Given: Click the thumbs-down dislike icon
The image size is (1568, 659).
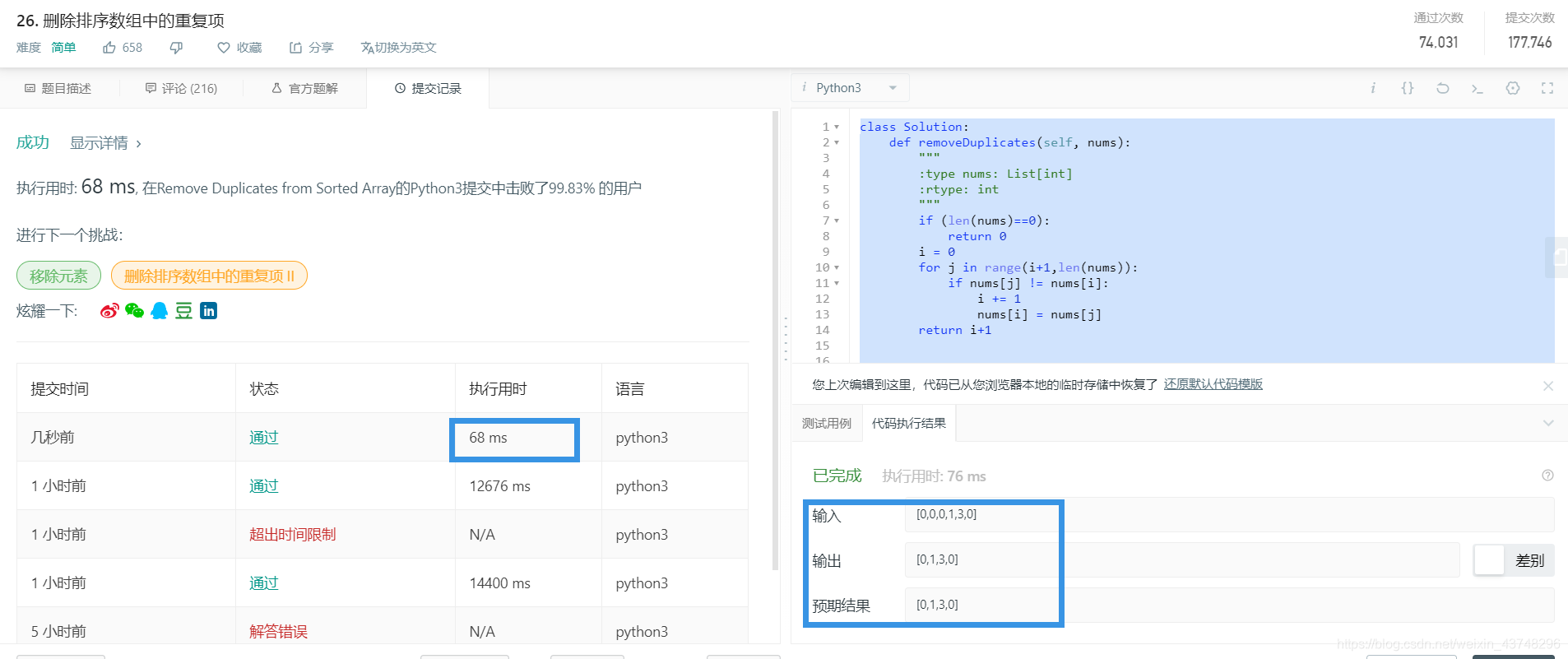Looking at the screenshot, I should (176, 48).
